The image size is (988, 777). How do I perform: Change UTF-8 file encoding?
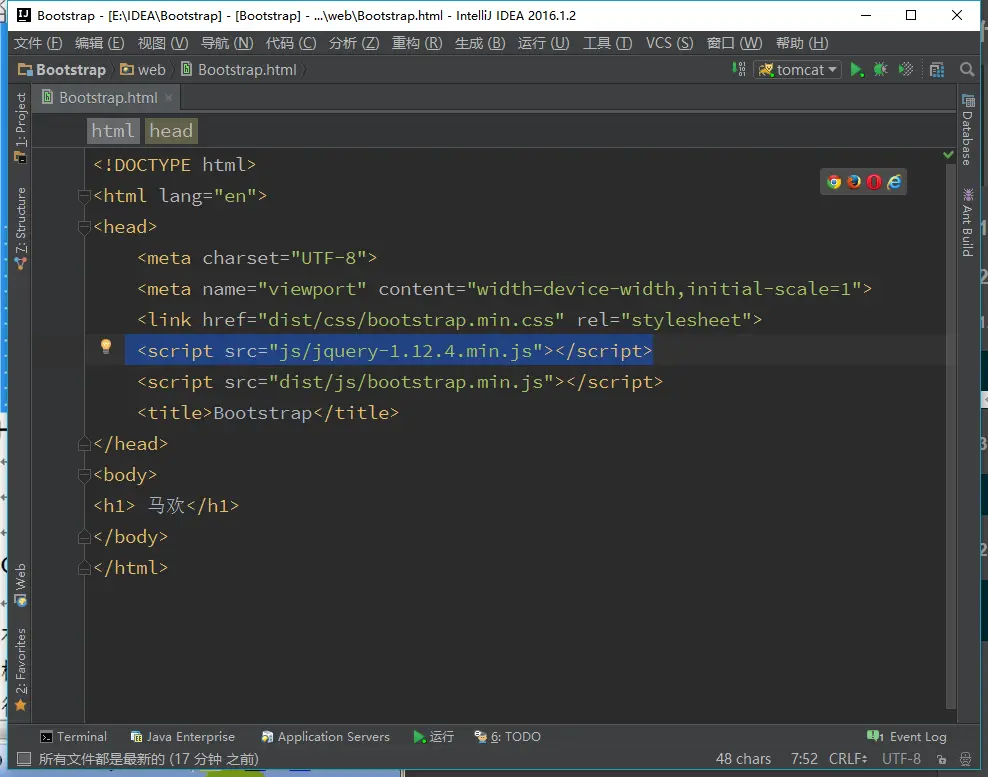[x=901, y=759]
